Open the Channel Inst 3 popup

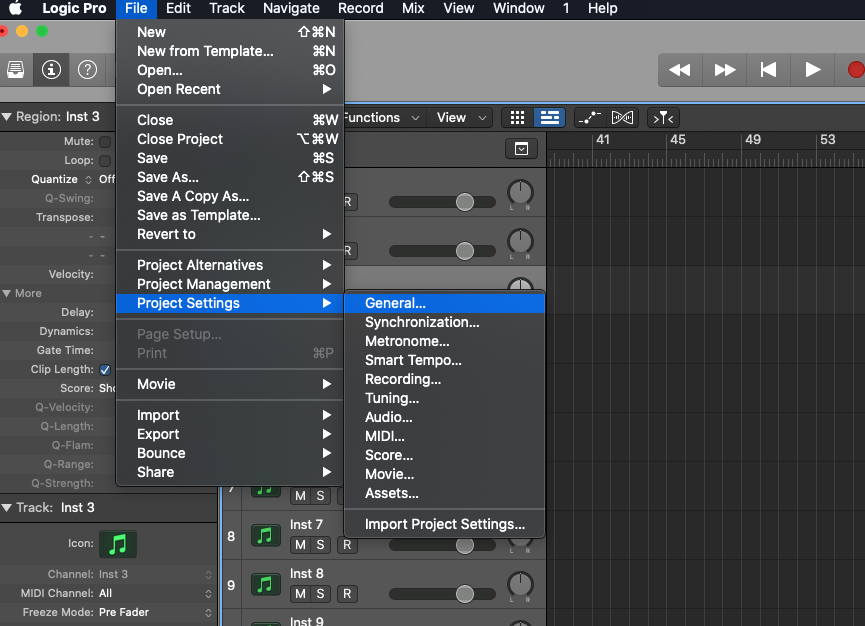pos(208,575)
